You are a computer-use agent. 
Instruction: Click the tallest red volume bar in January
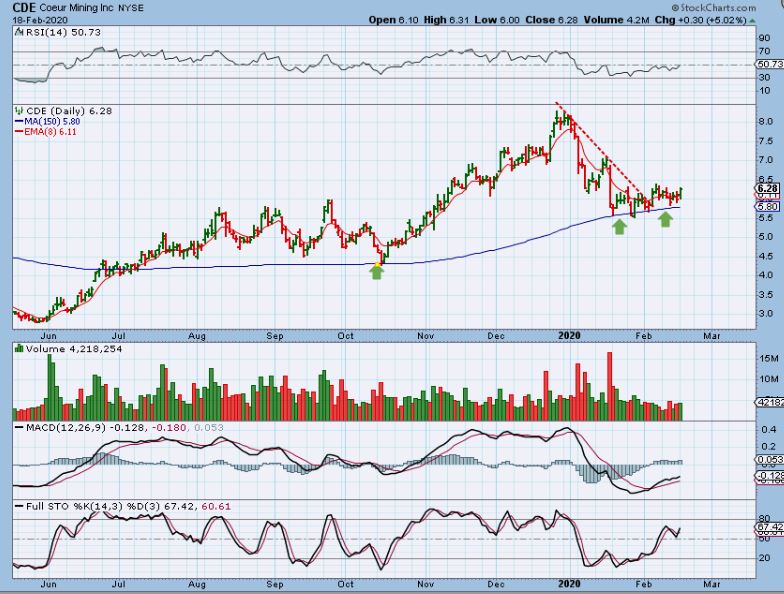click(x=610, y=386)
